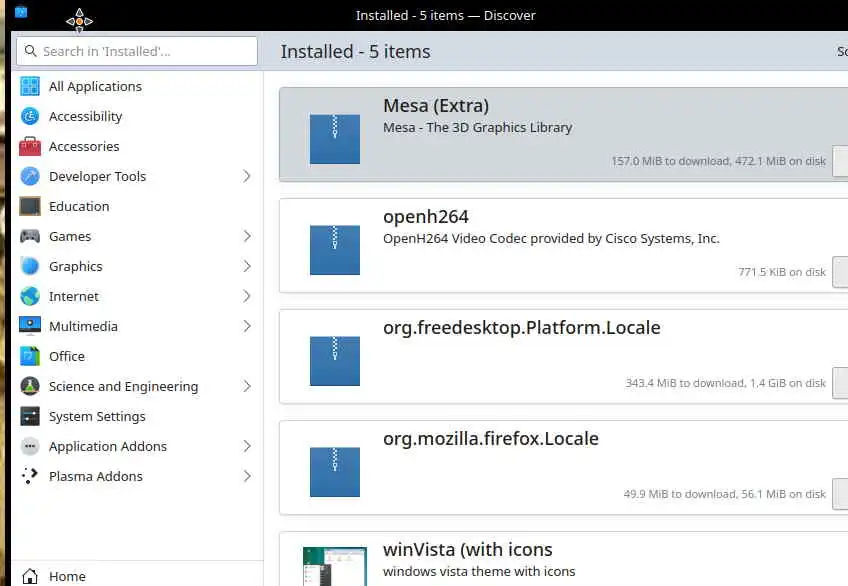Click the Games controller icon

pos(30,236)
